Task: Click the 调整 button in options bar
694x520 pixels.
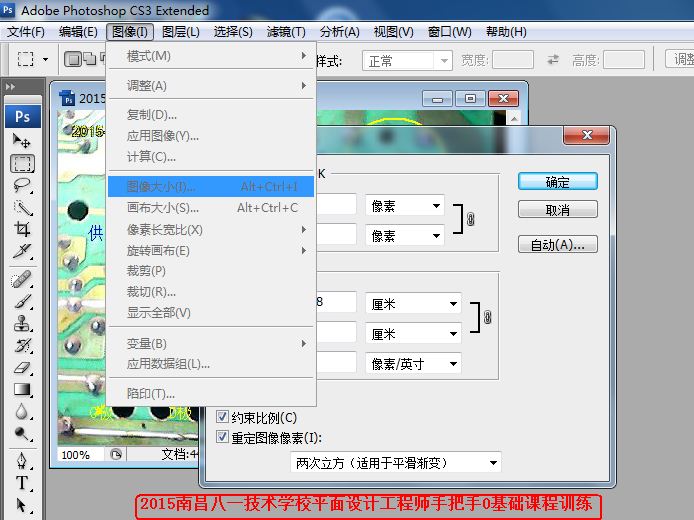Action: pos(680,59)
